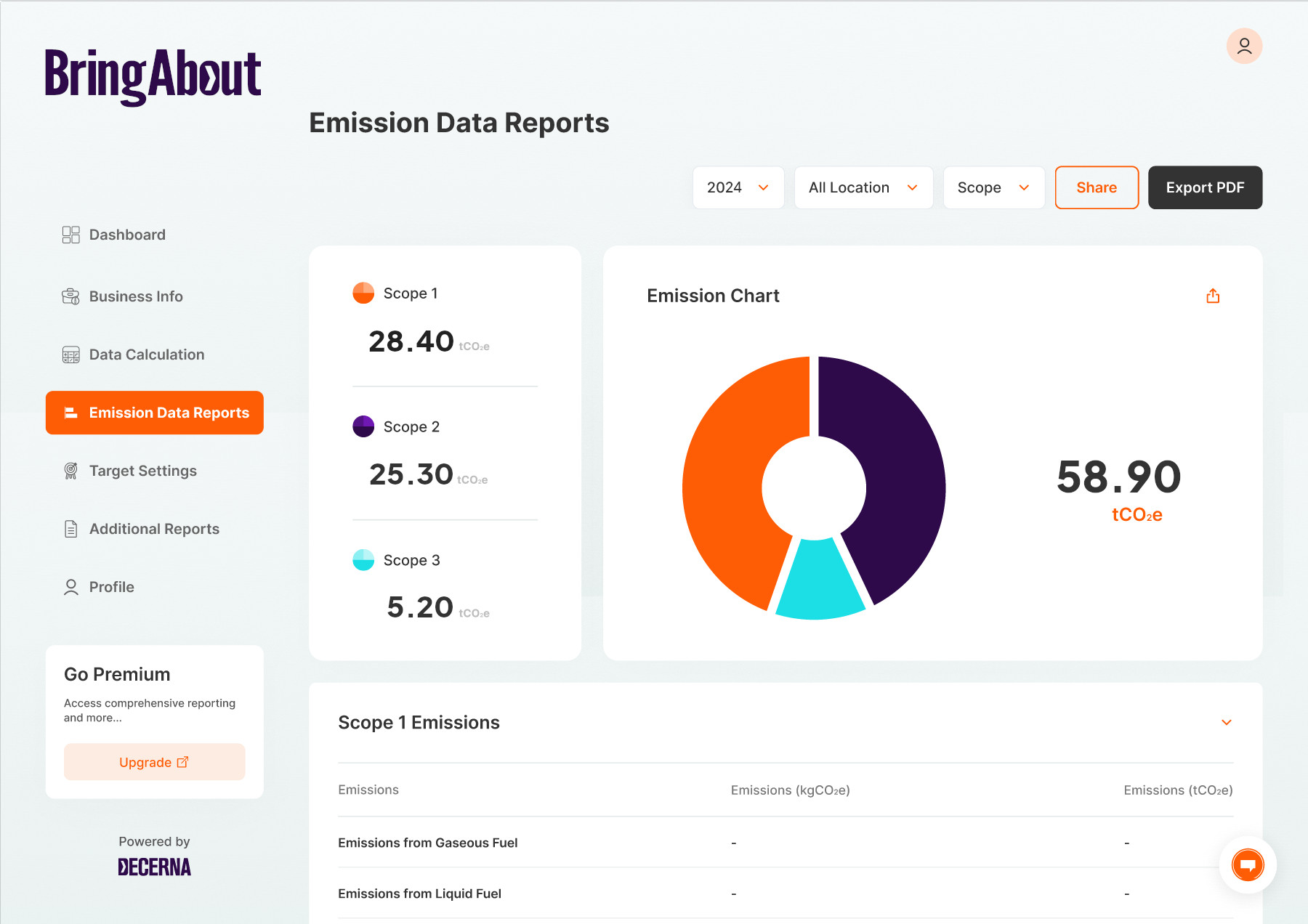
Task: Click the 5.20 Scope 3 value
Action: 420,607
